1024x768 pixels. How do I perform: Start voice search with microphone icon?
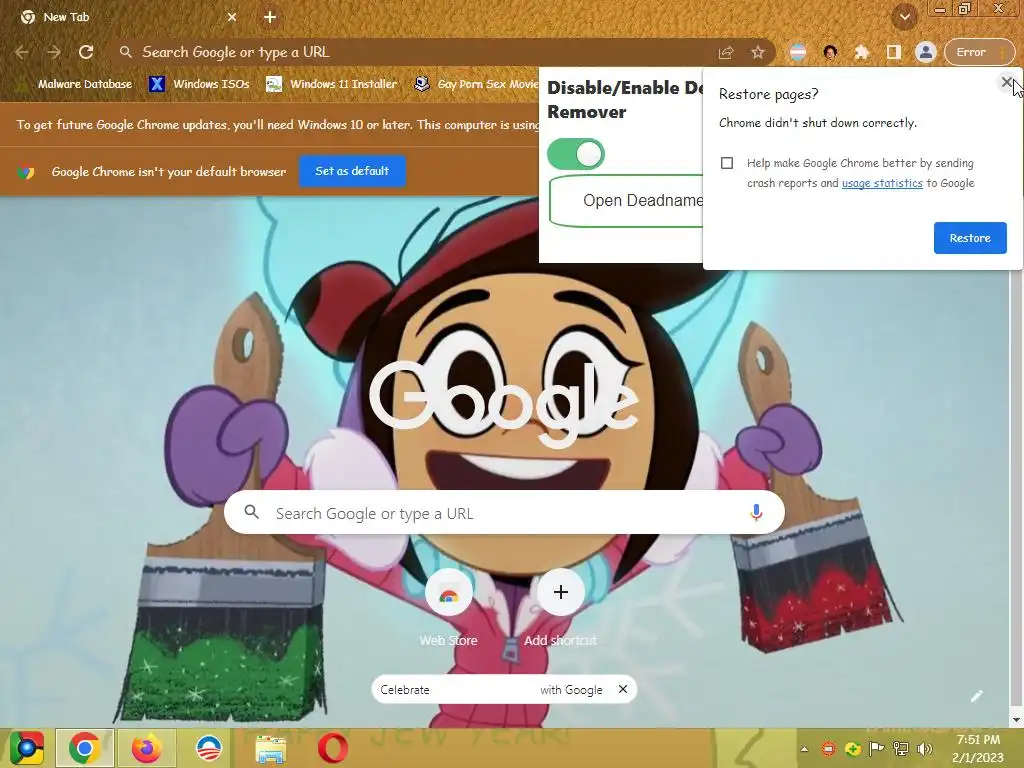pos(756,513)
